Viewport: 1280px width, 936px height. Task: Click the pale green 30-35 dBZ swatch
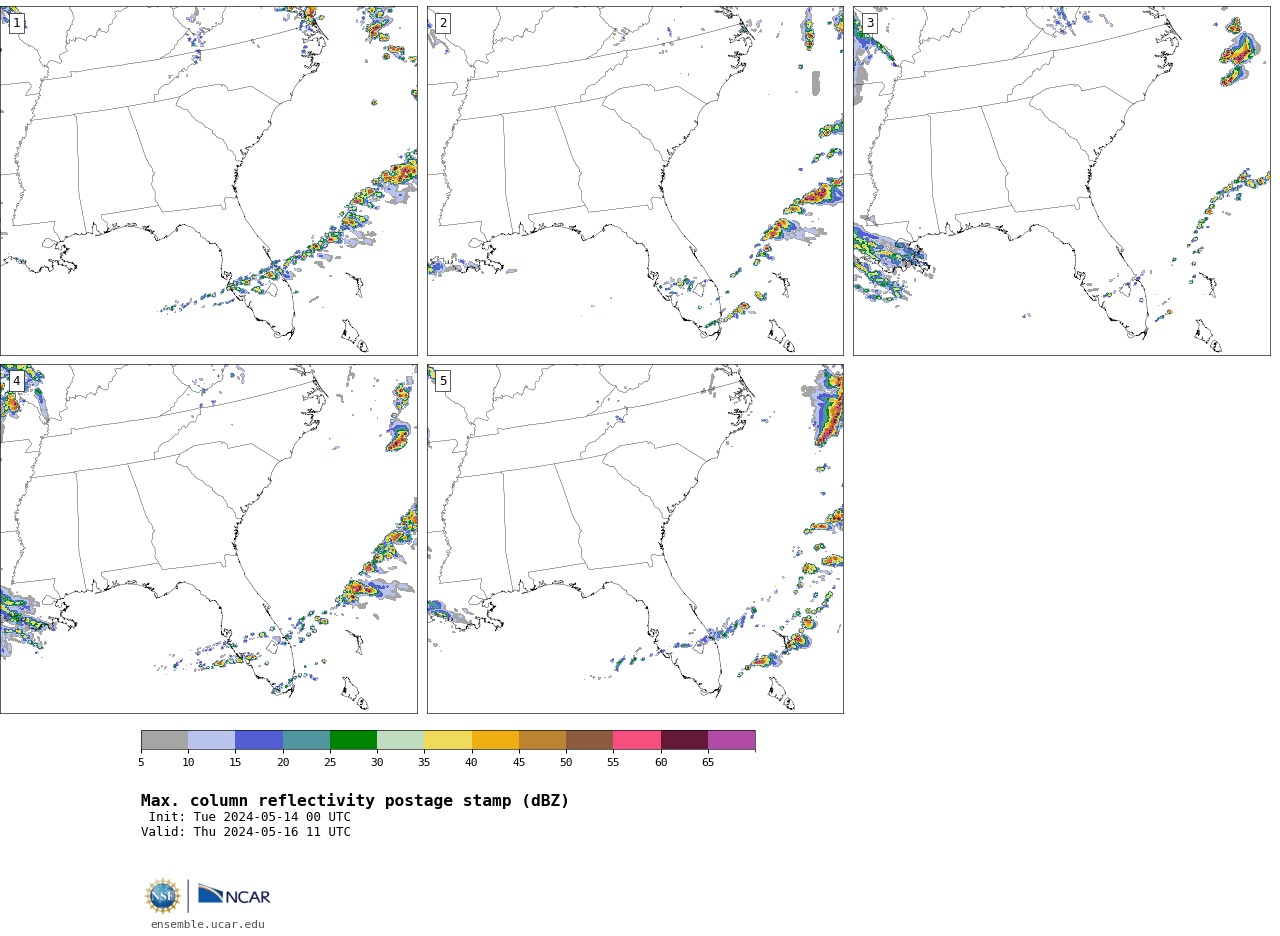[401, 740]
